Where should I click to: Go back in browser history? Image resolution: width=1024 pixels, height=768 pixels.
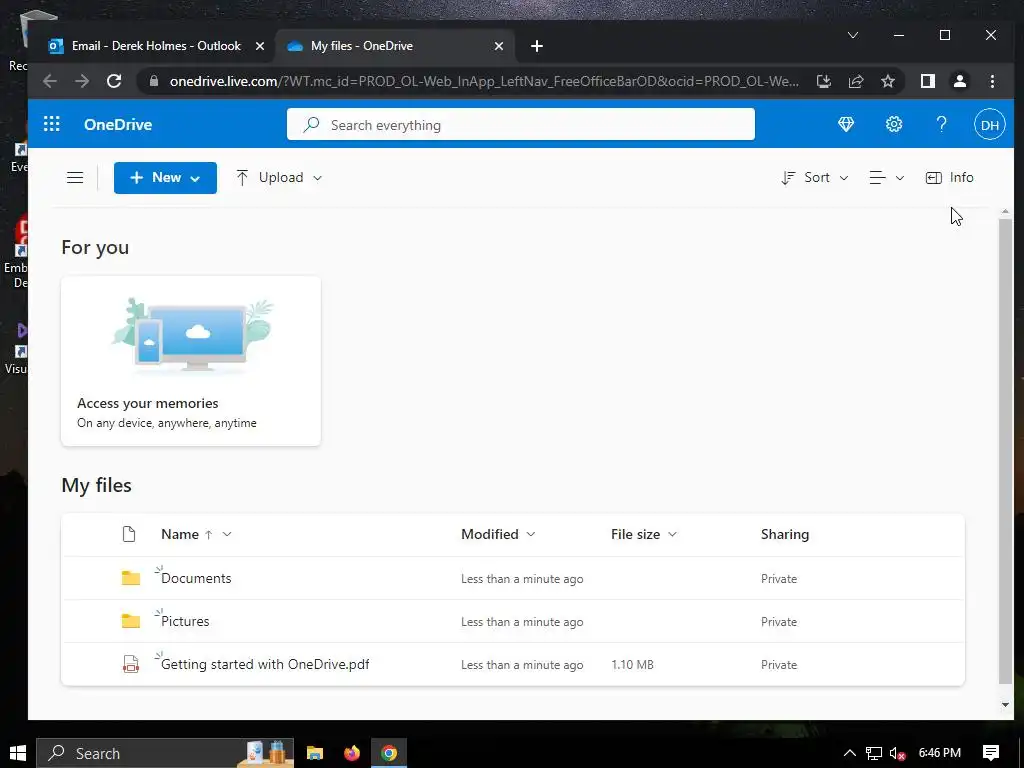50,81
